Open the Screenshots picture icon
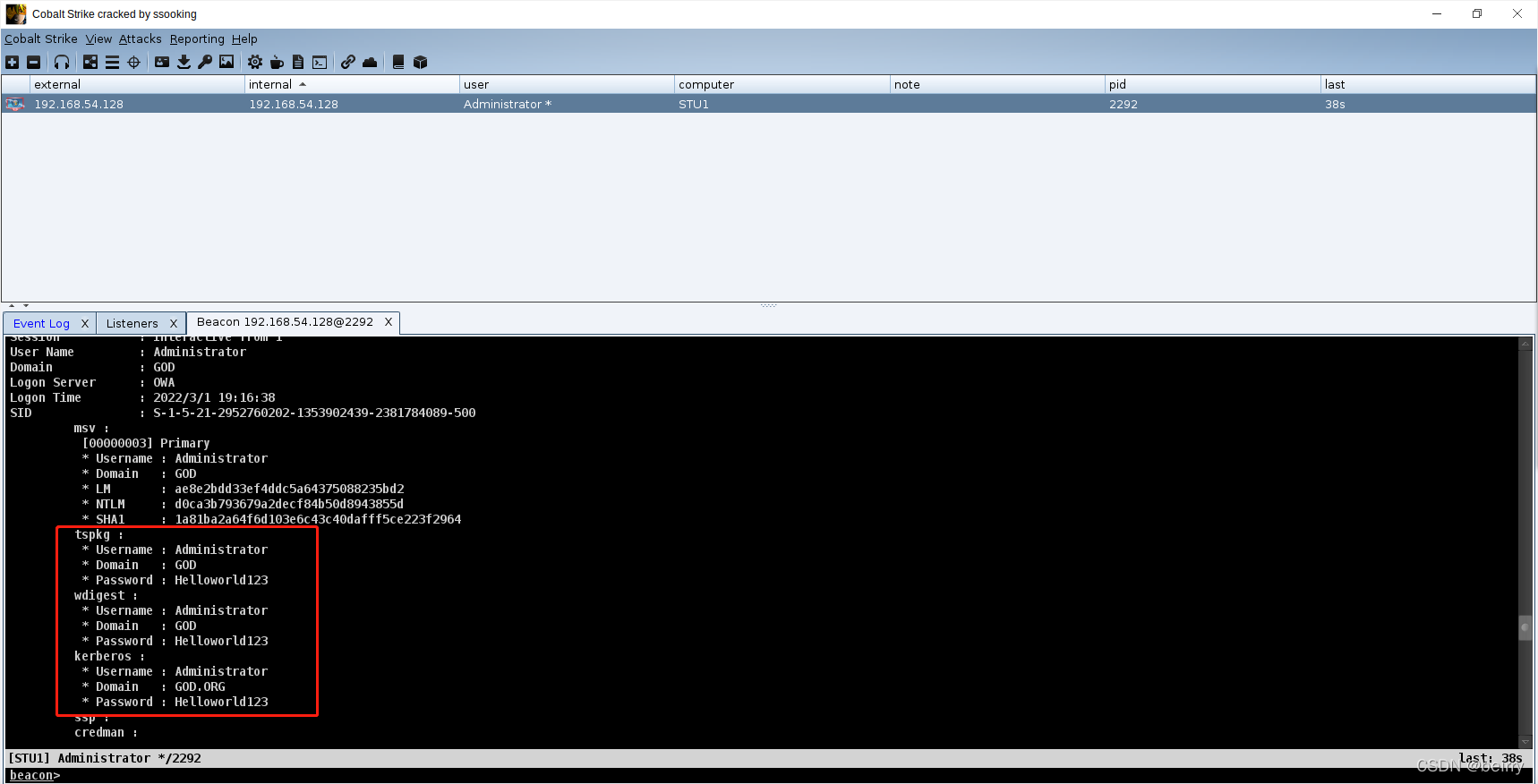Screen dimensions: 1538x784 (226, 62)
